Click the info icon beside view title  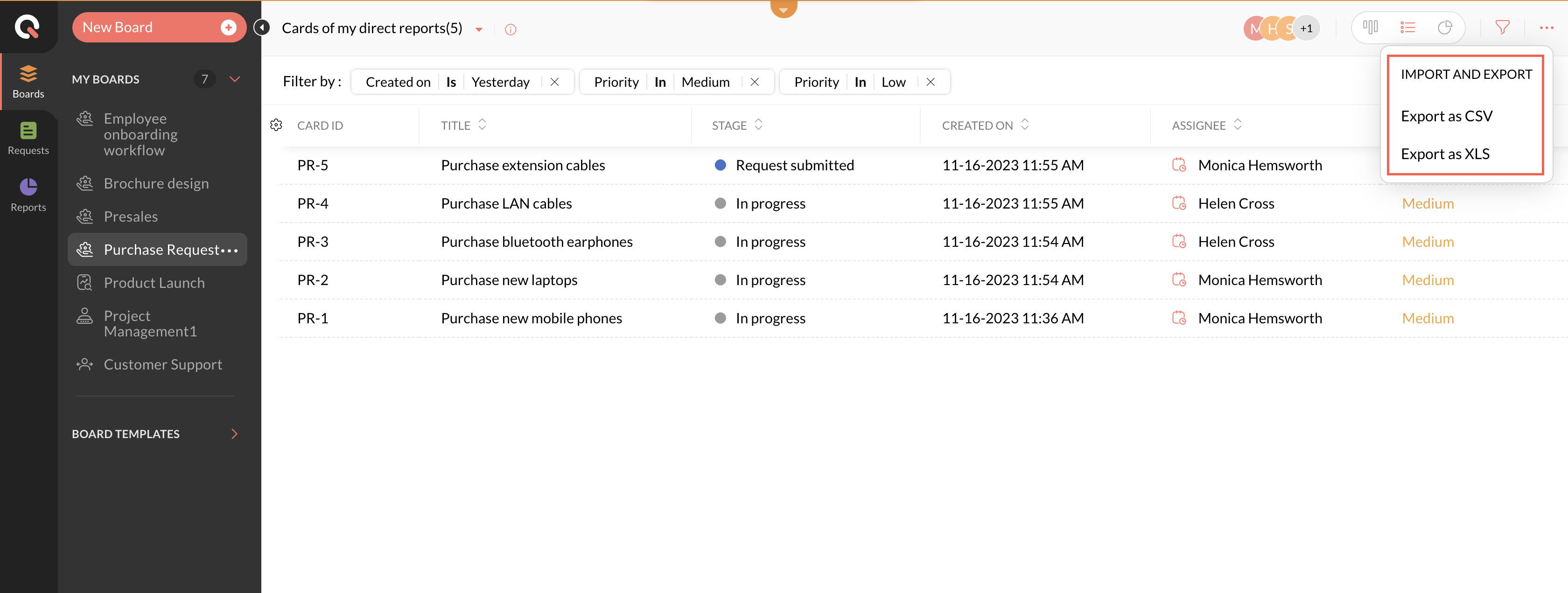[x=510, y=29]
